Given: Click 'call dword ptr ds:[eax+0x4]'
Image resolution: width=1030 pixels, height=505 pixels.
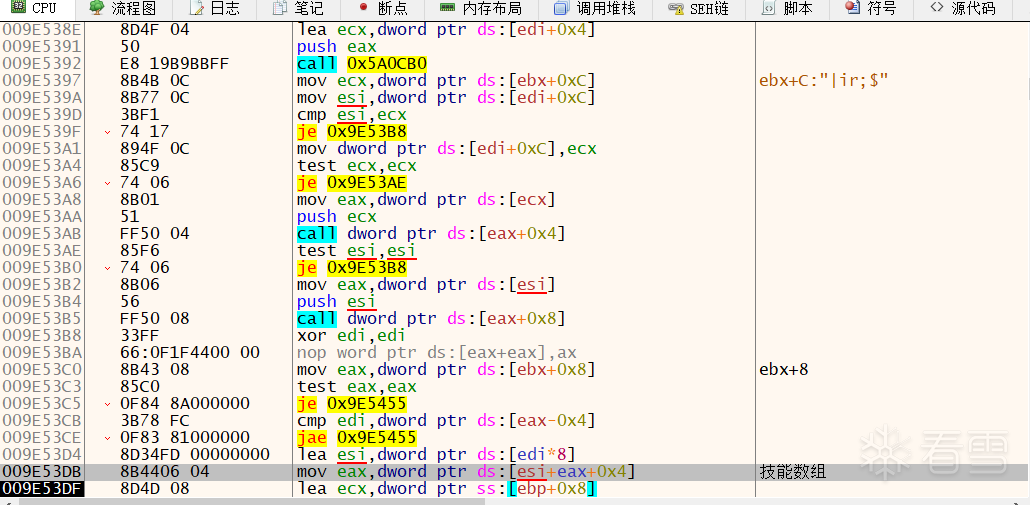Looking at the screenshot, I should (x=430, y=233).
